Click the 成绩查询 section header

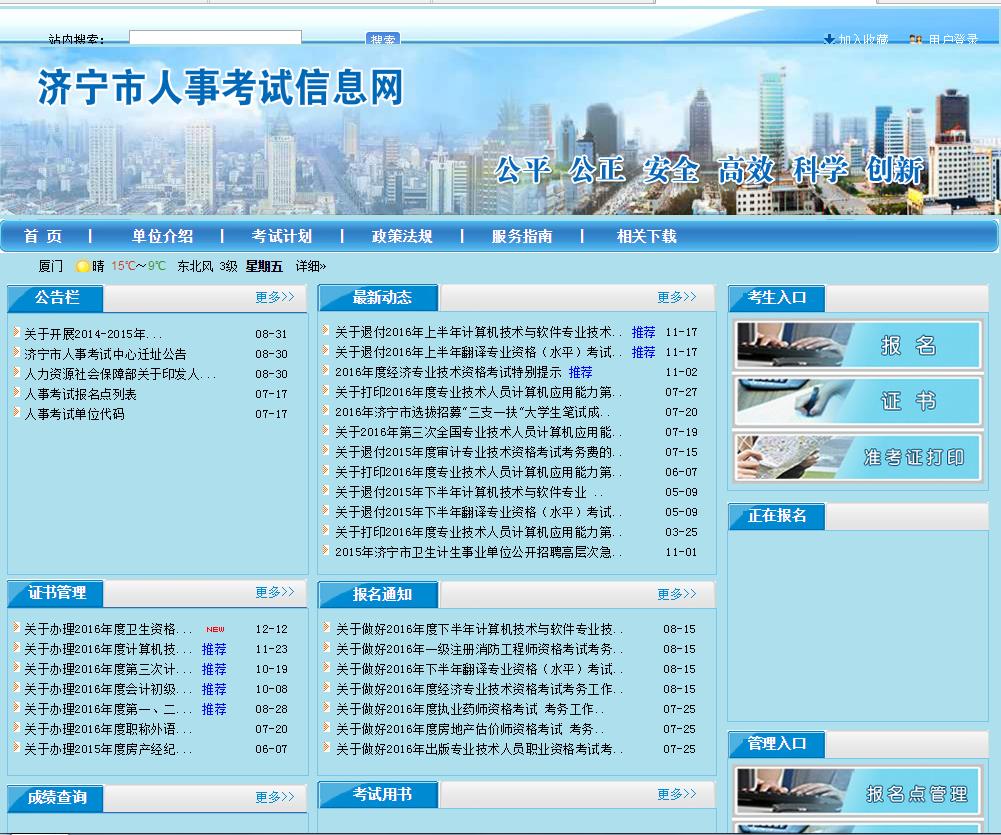click(x=56, y=797)
